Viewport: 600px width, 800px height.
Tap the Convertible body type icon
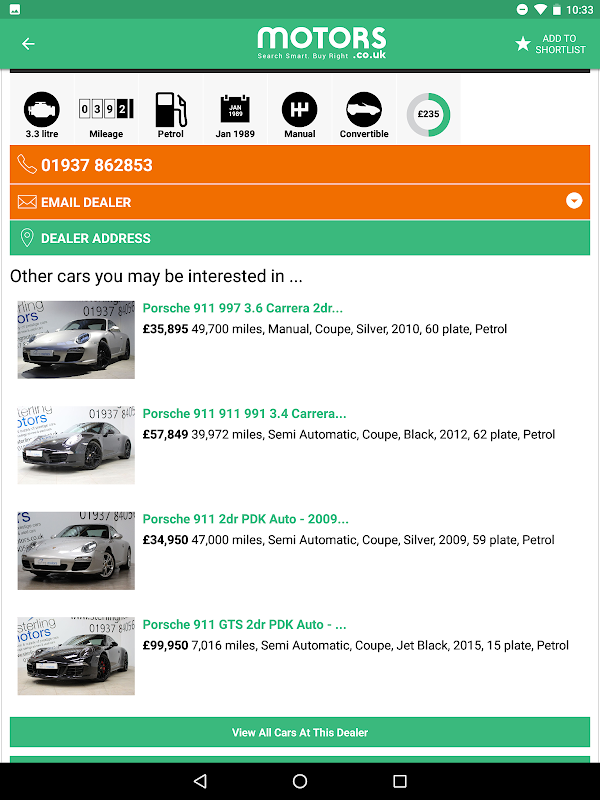364,109
